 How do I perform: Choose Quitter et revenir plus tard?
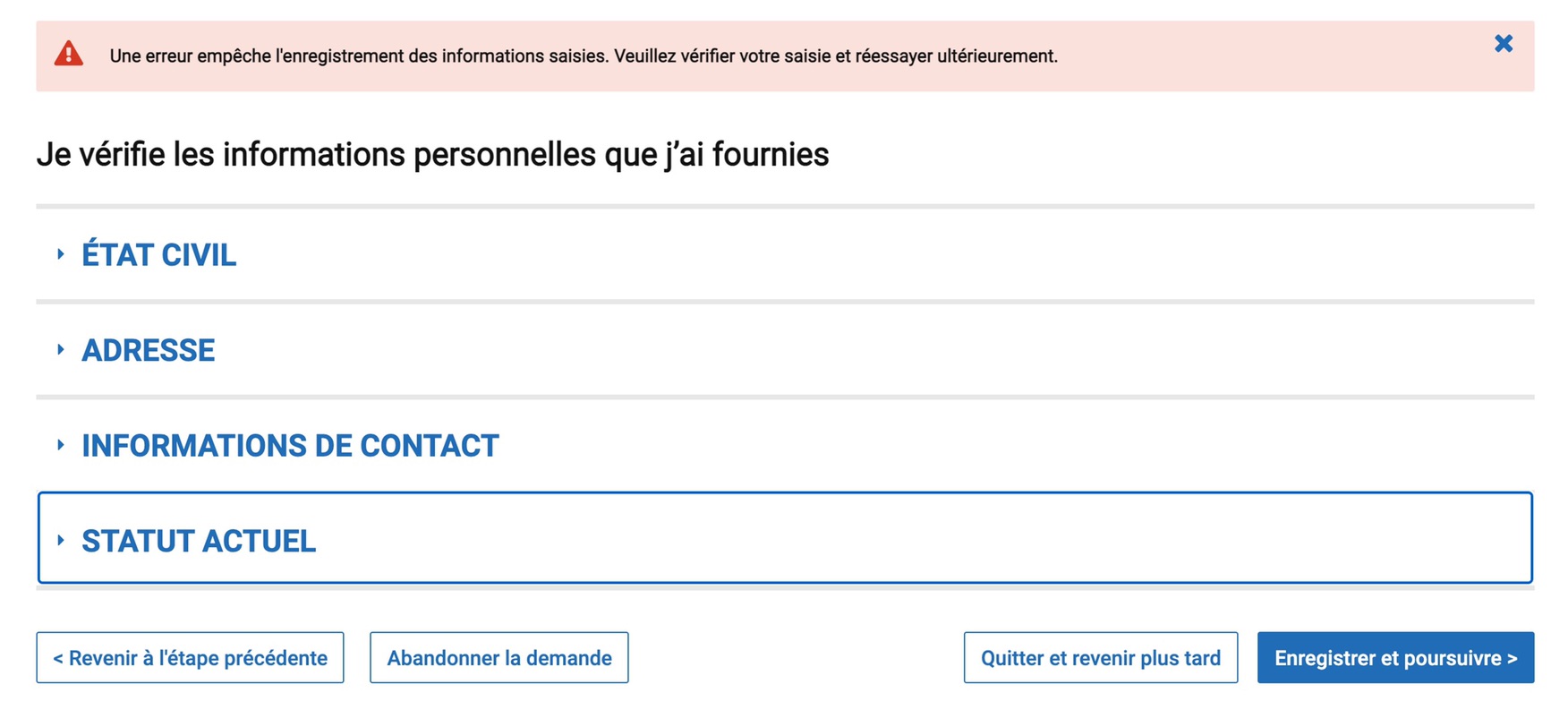[x=1101, y=658]
